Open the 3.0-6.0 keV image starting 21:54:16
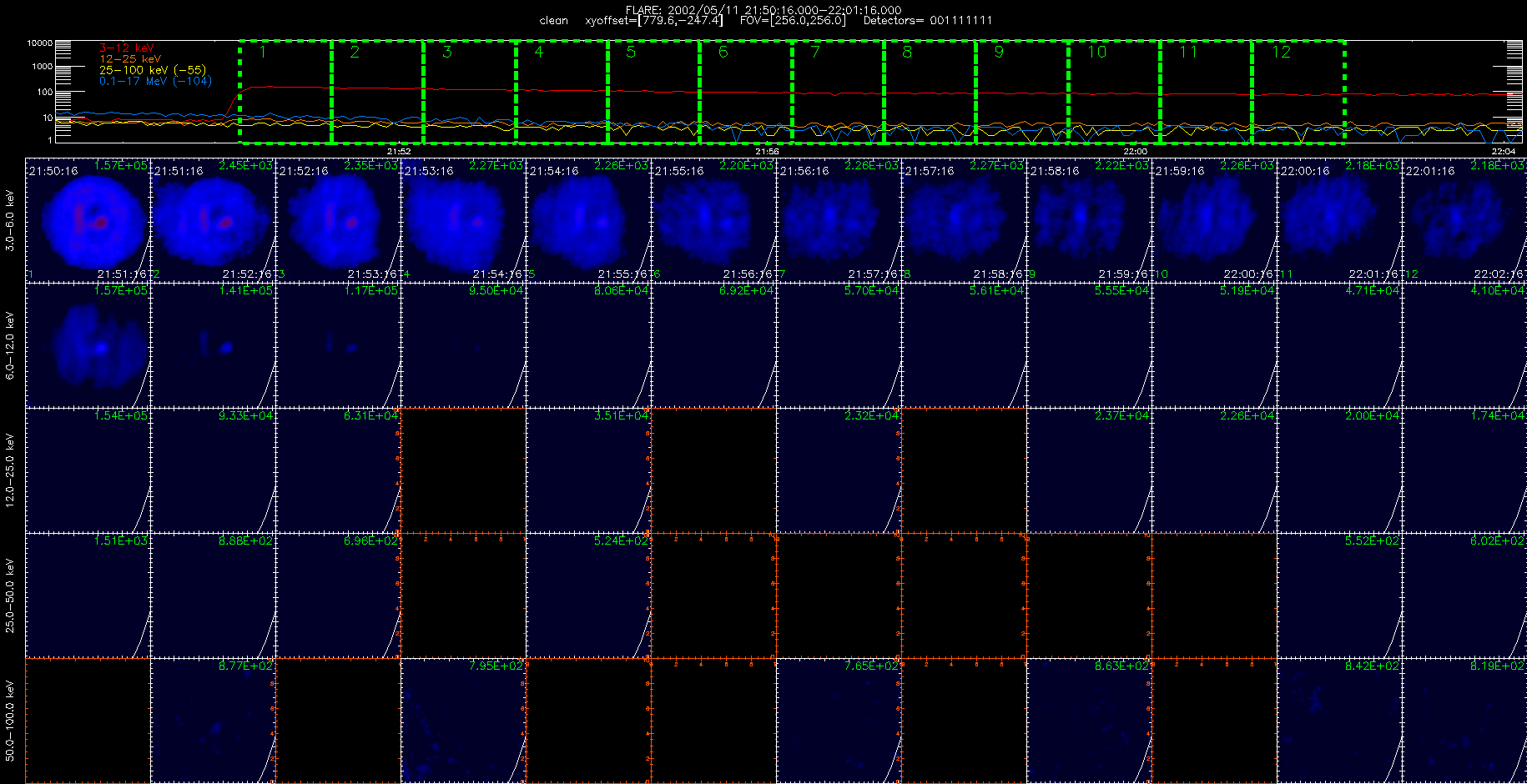 click(588, 219)
